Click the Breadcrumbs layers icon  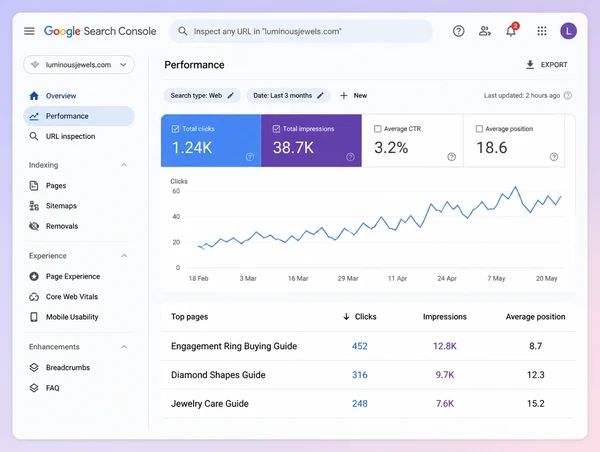click(x=34, y=367)
